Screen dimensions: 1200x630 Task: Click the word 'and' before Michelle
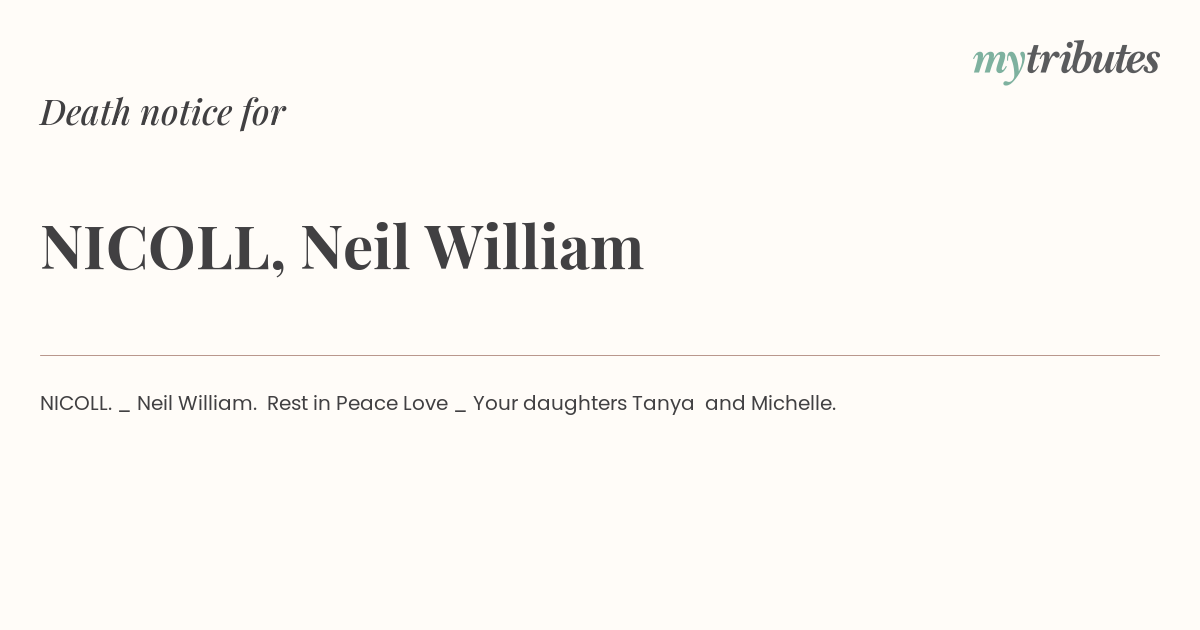click(725, 403)
